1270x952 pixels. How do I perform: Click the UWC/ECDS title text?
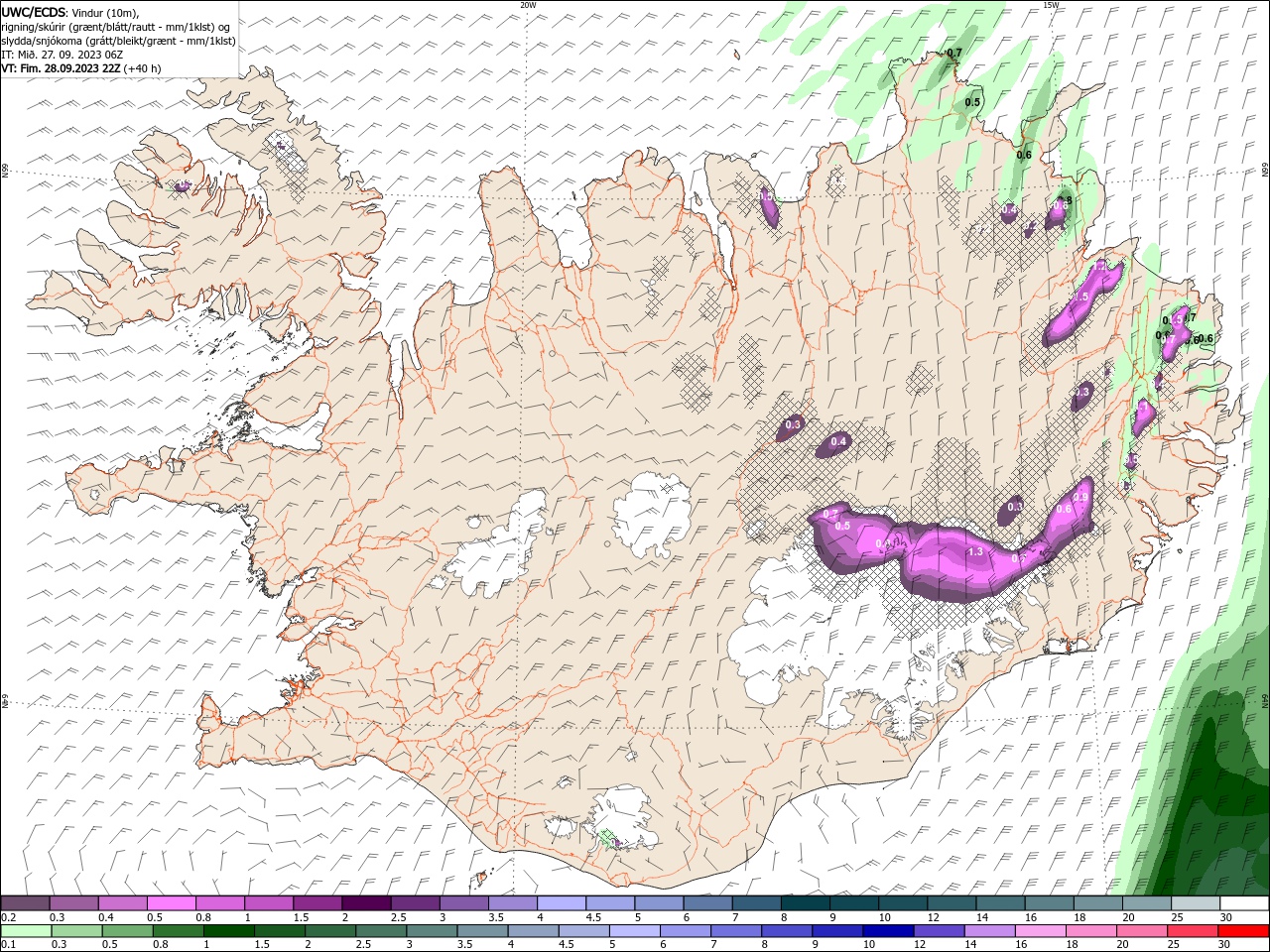(34, 12)
